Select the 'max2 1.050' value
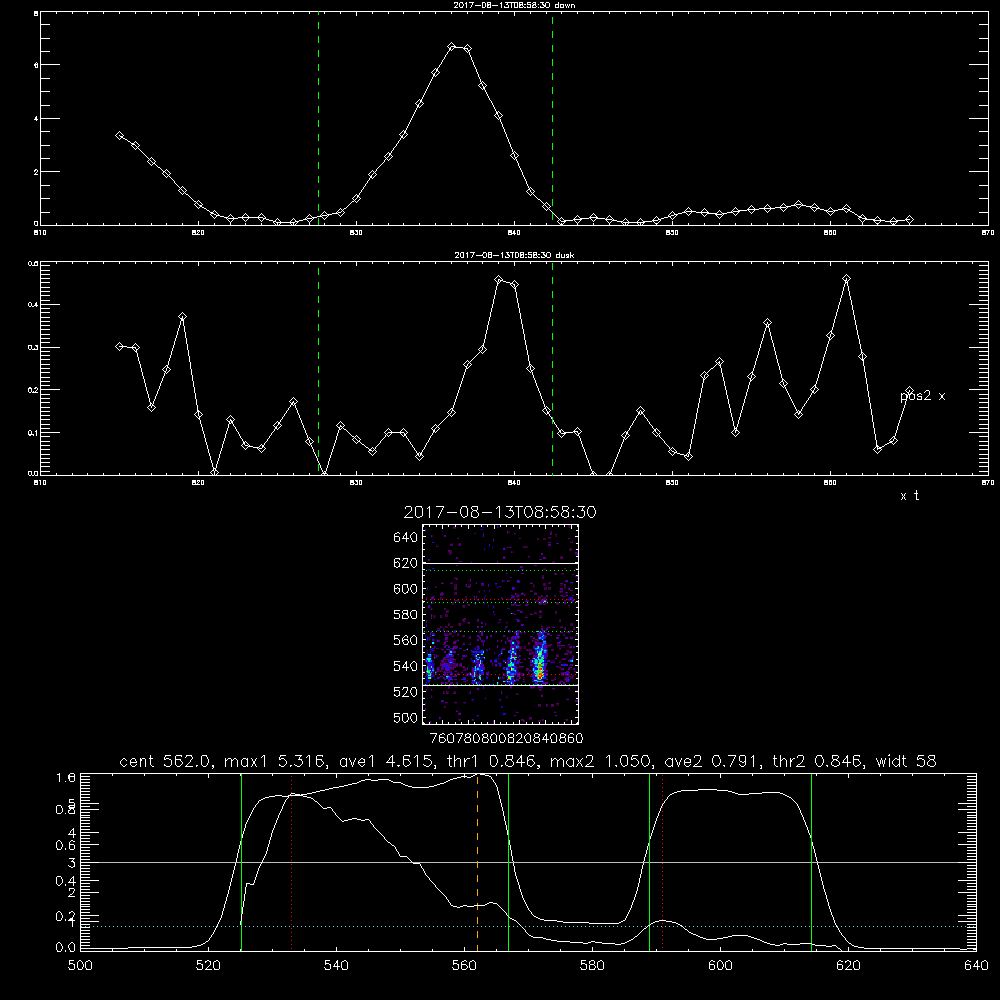The width and height of the screenshot is (1000, 1000). pos(601,761)
